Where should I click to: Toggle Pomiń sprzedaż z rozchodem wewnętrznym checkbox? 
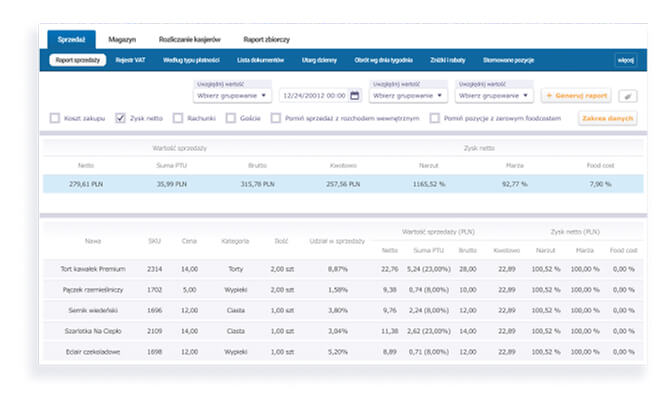tap(276, 118)
